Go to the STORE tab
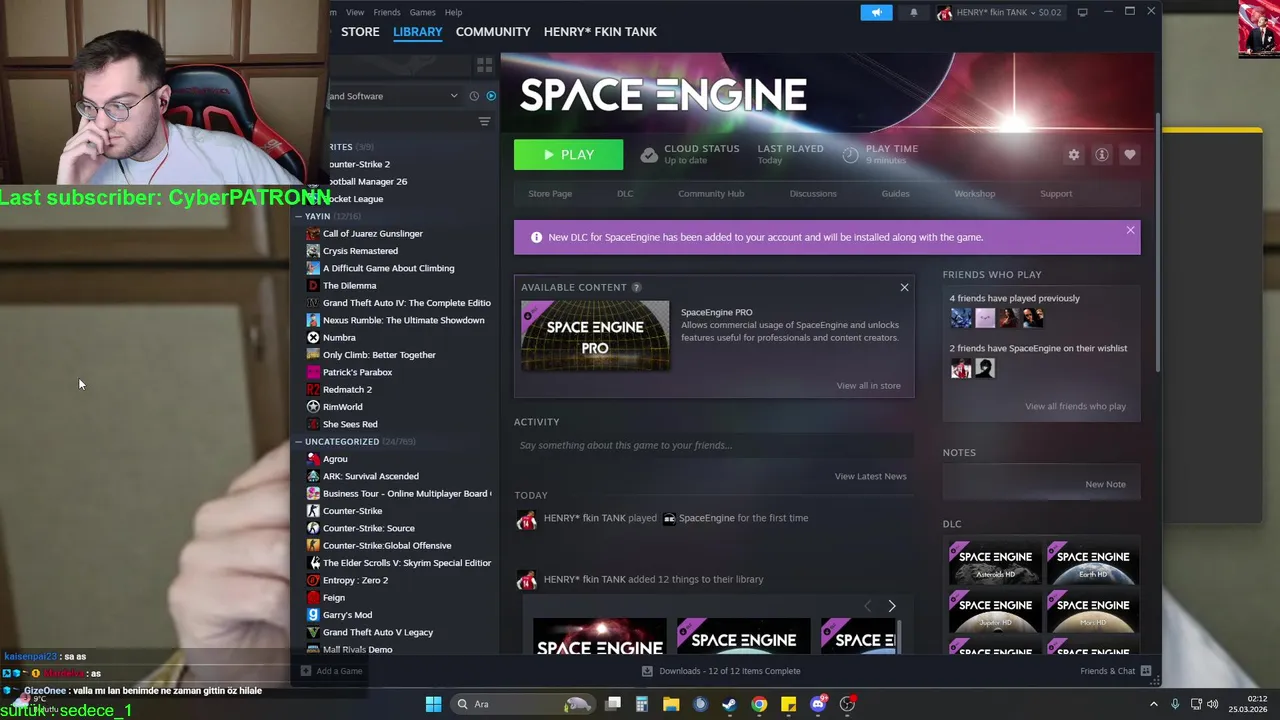This screenshot has width=1280, height=720. click(360, 32)
